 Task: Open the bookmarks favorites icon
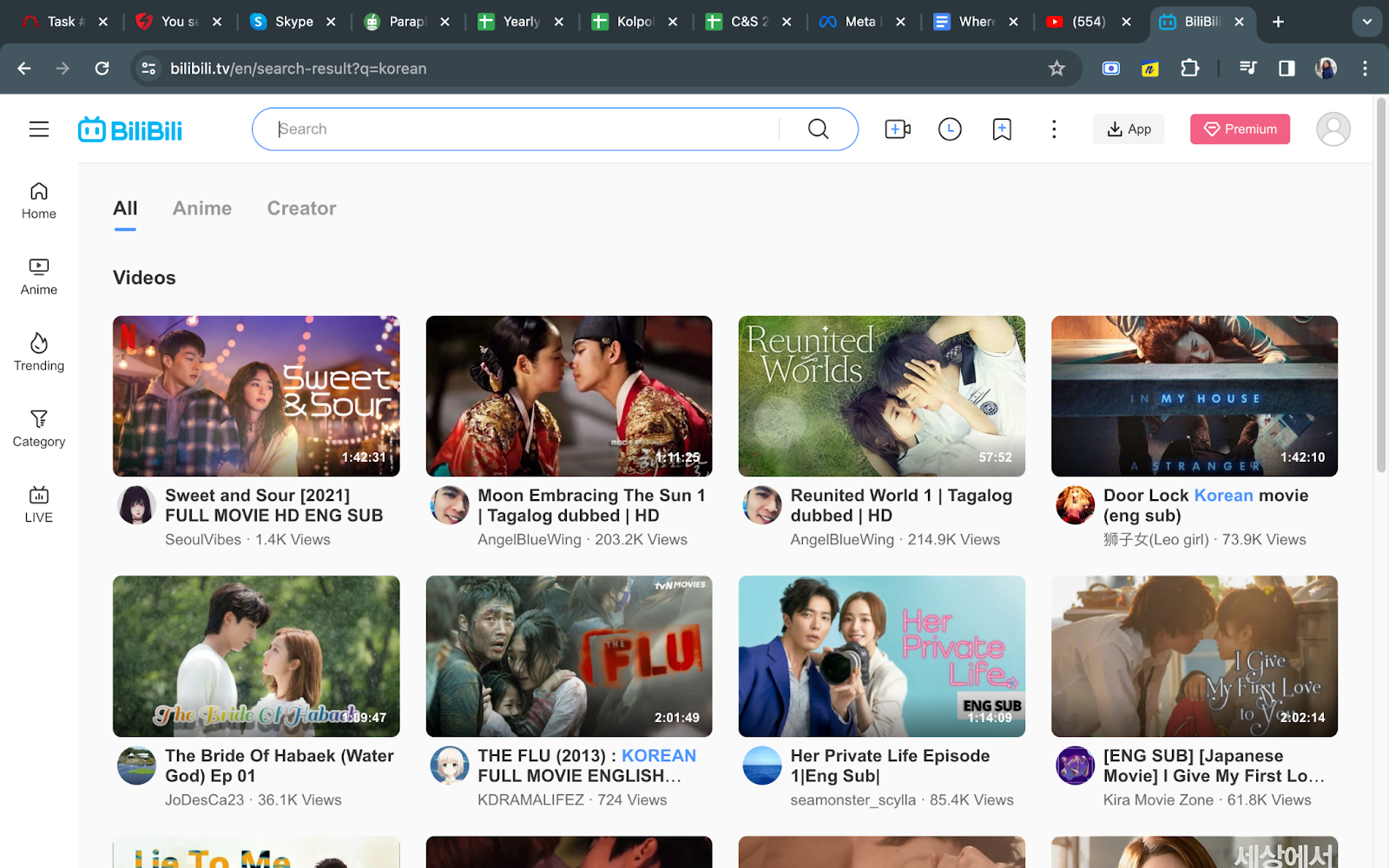(1002, 129)
